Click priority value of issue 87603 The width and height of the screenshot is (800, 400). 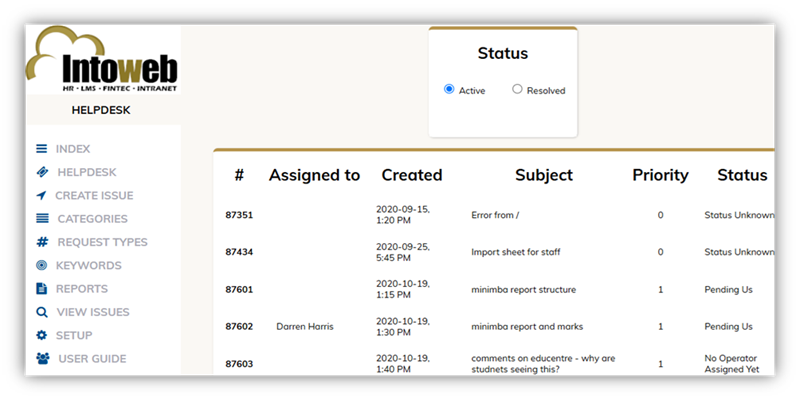click(x=661, y=364)
